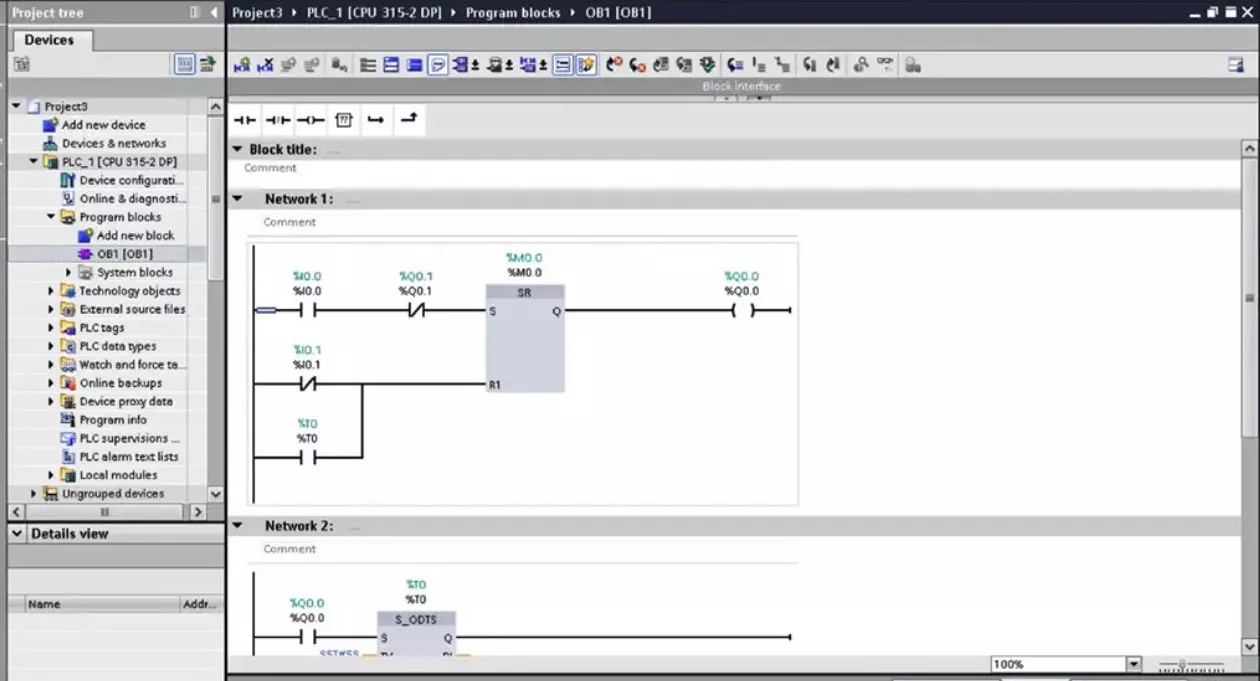Expand the Technology objects folder

[52, 291]
